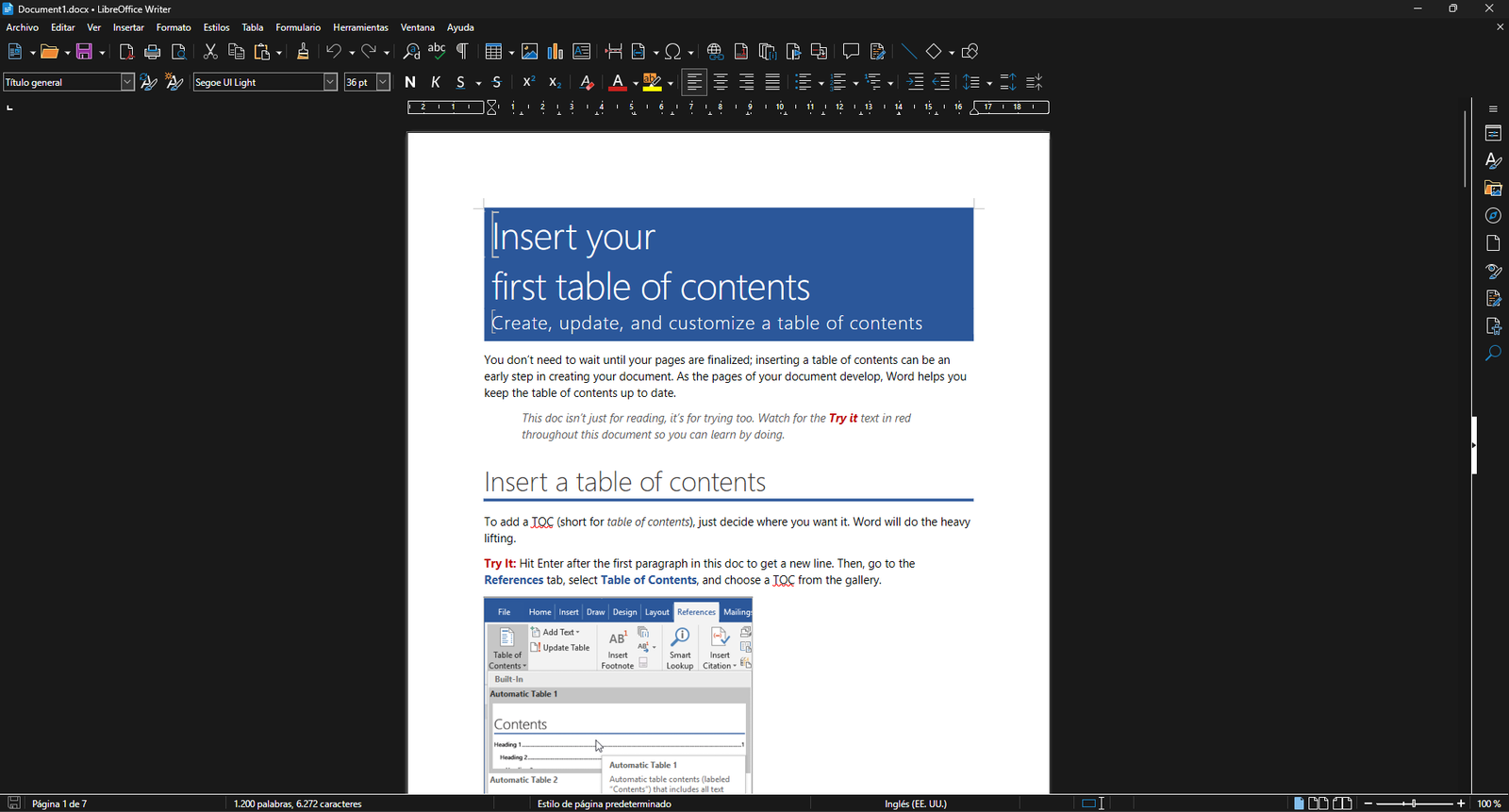Open the font size dropdown
Image resolution: width=1509 pixels, height=812 pixels.
click(x=384, y=83)
